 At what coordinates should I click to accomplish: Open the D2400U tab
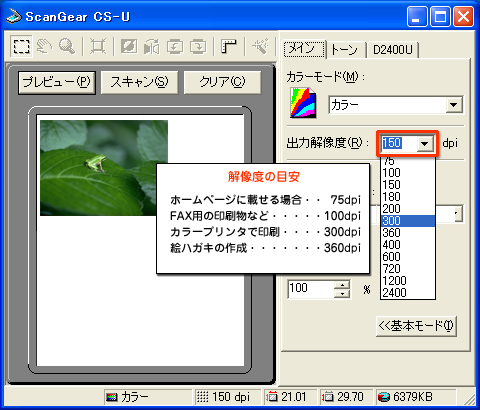393,50
